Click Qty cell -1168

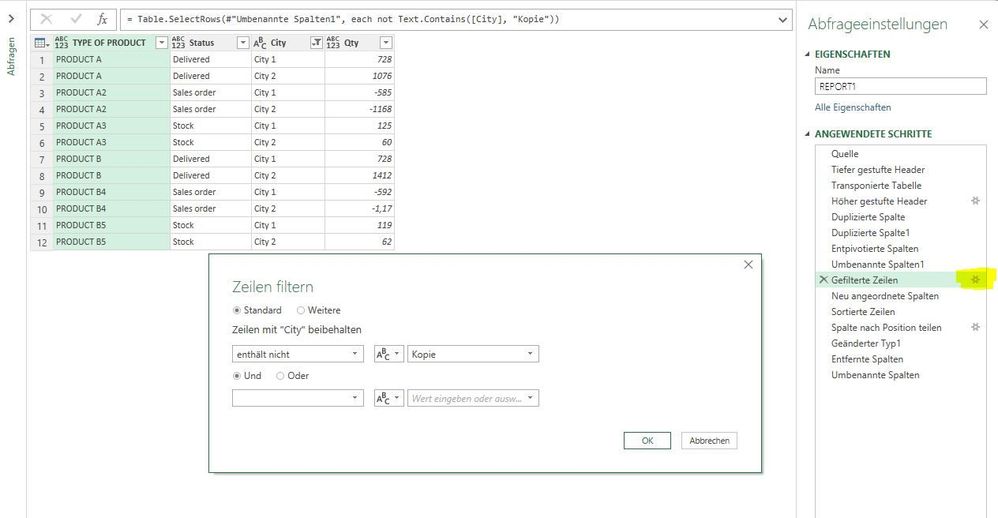tap(360, 109)
